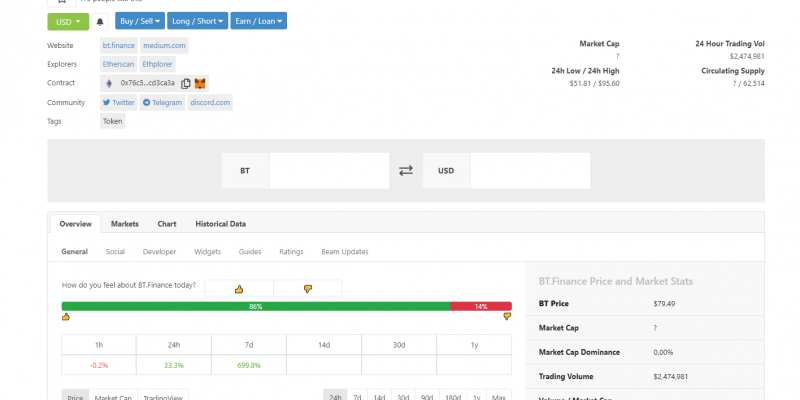The width and height of the screenshot is (800, 400).
Task: Click the BT amount input field
Action: coord(329,170)
